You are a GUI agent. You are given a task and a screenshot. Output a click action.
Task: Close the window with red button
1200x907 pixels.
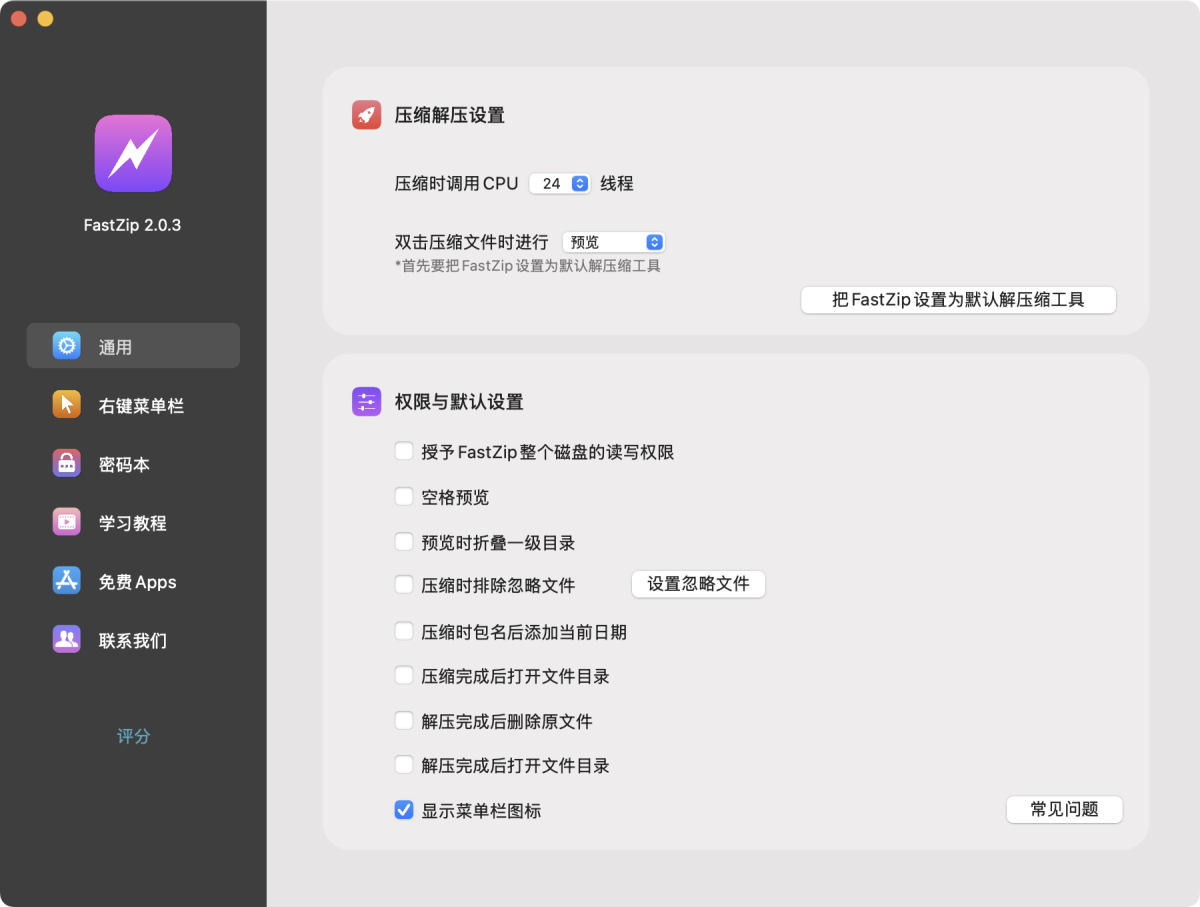coord(19,19)
